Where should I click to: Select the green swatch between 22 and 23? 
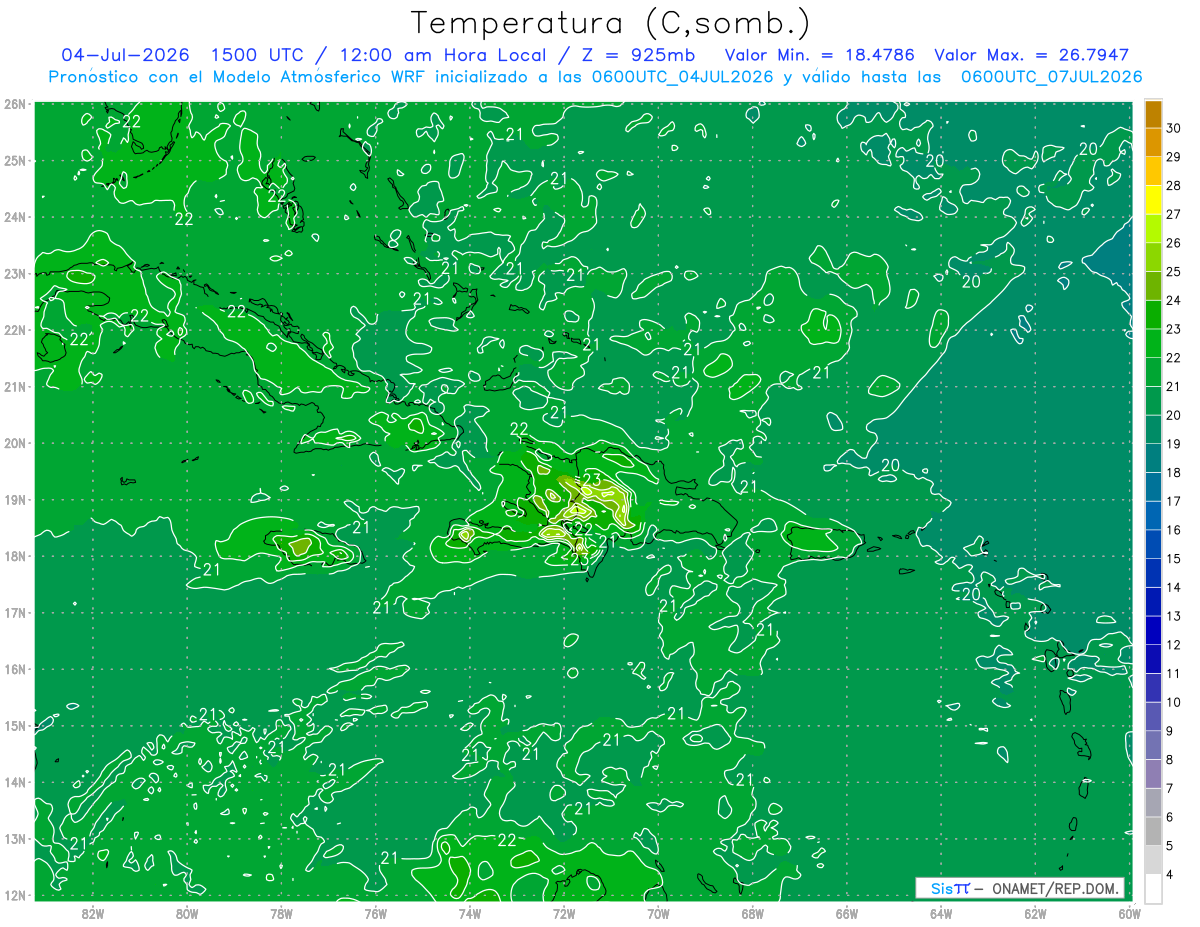(x=1153, y=344)
